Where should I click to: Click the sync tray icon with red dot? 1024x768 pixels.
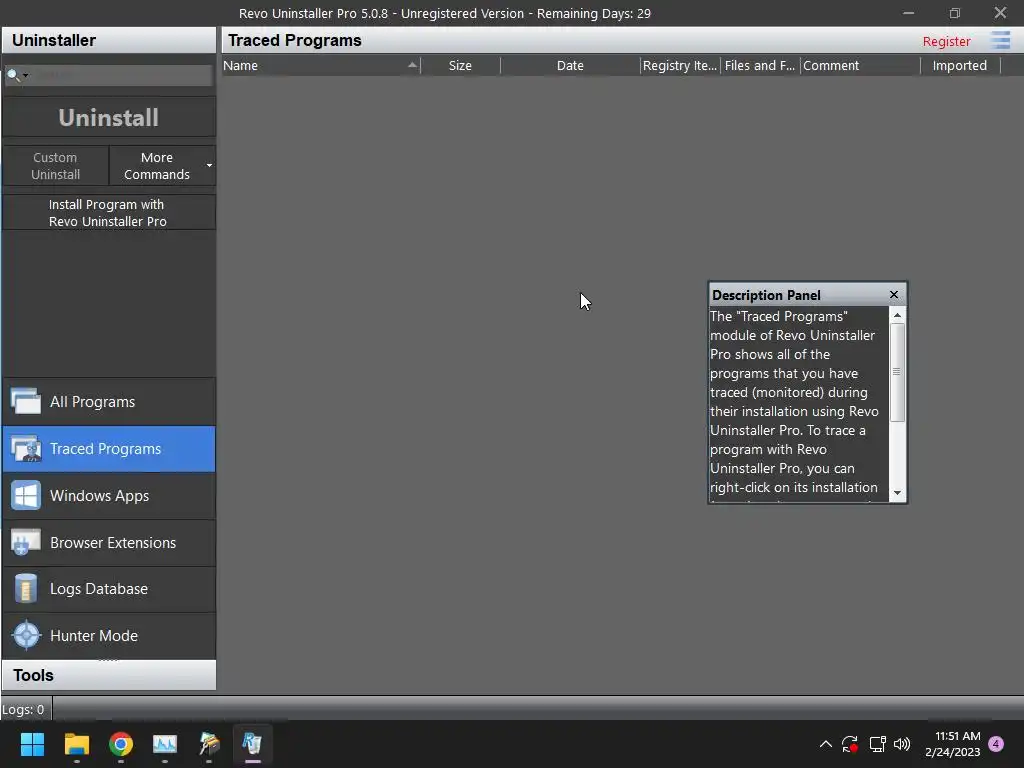[850, 744]
